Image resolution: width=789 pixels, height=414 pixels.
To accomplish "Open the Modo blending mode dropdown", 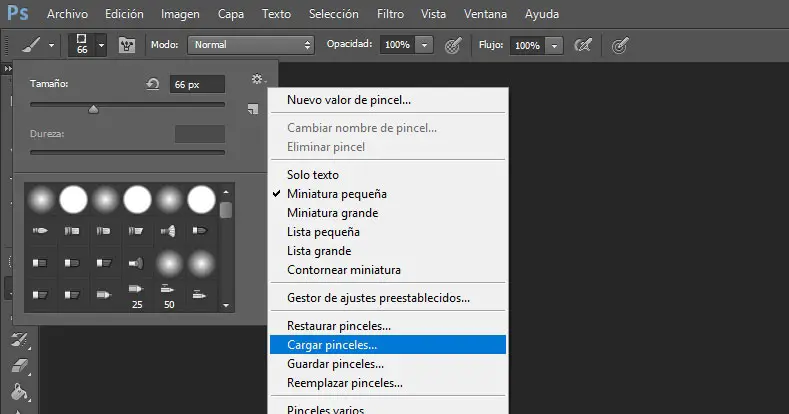I will (x=251, y=45).
